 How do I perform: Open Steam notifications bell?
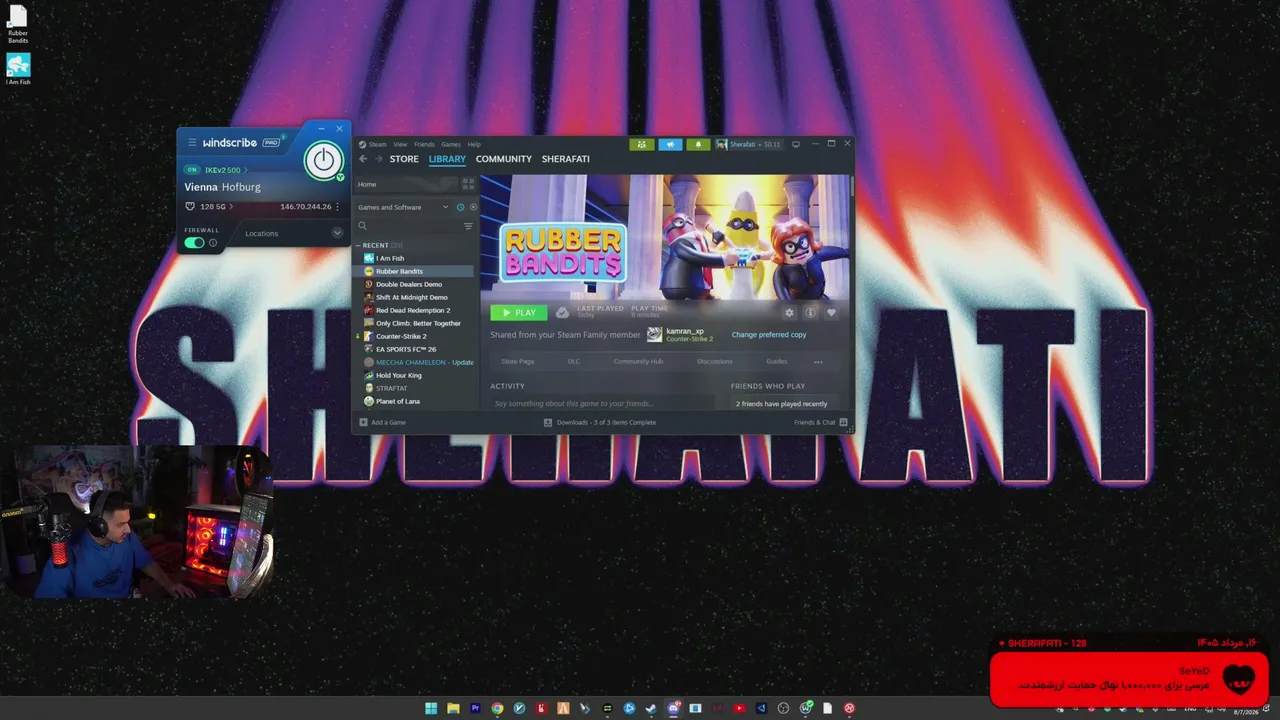click(698, 144)
